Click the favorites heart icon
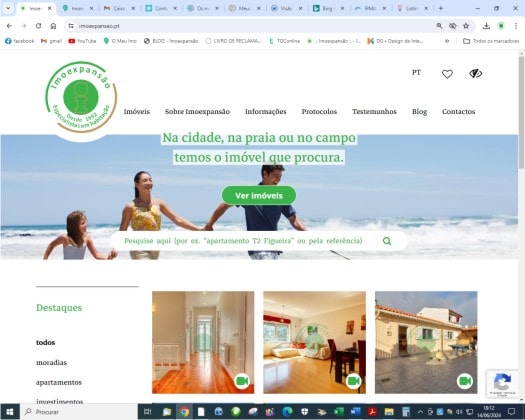Viewport: 525px width, 420px height. 447,74
